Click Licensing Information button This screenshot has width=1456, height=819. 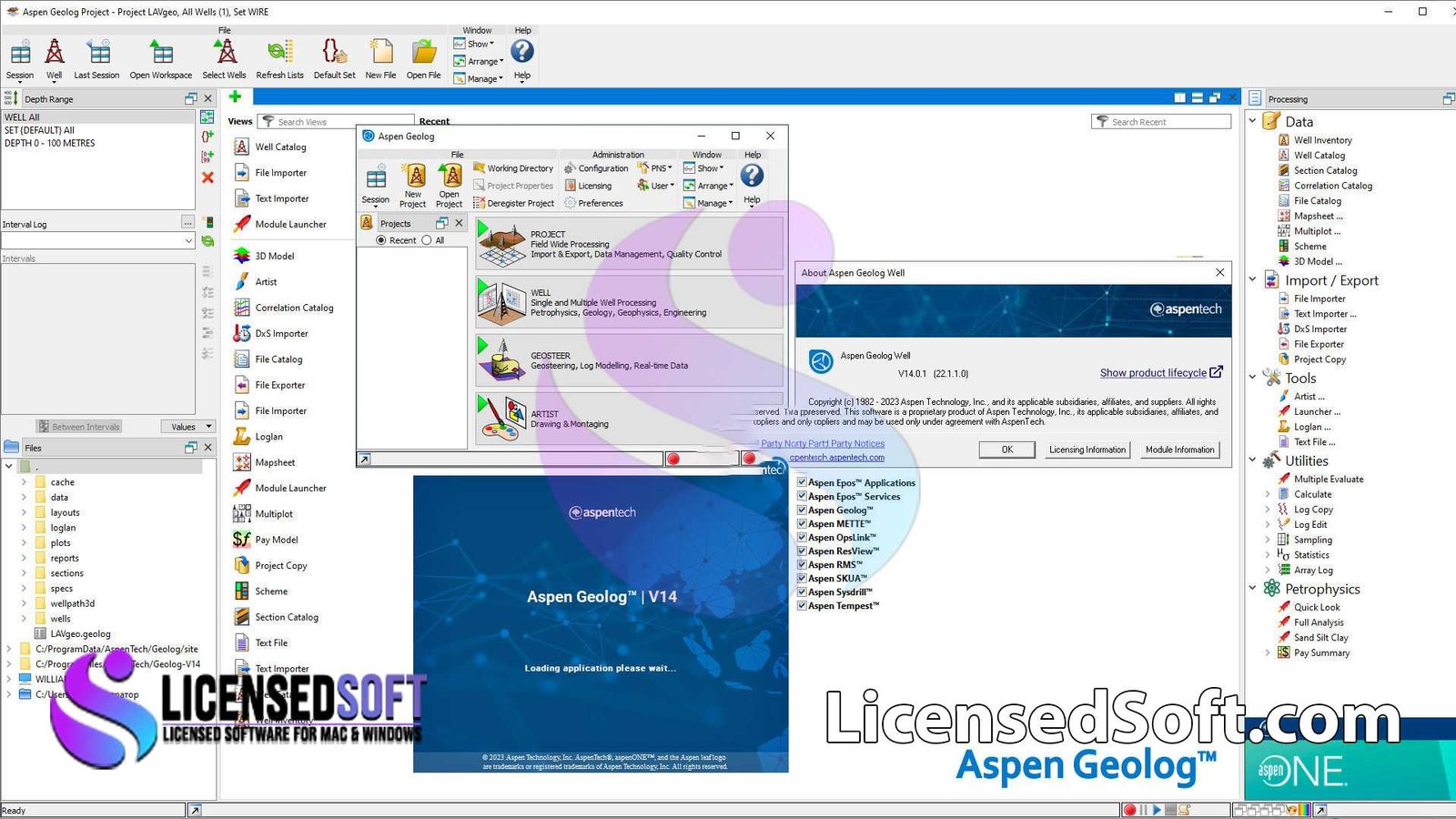click(1087, 450)
